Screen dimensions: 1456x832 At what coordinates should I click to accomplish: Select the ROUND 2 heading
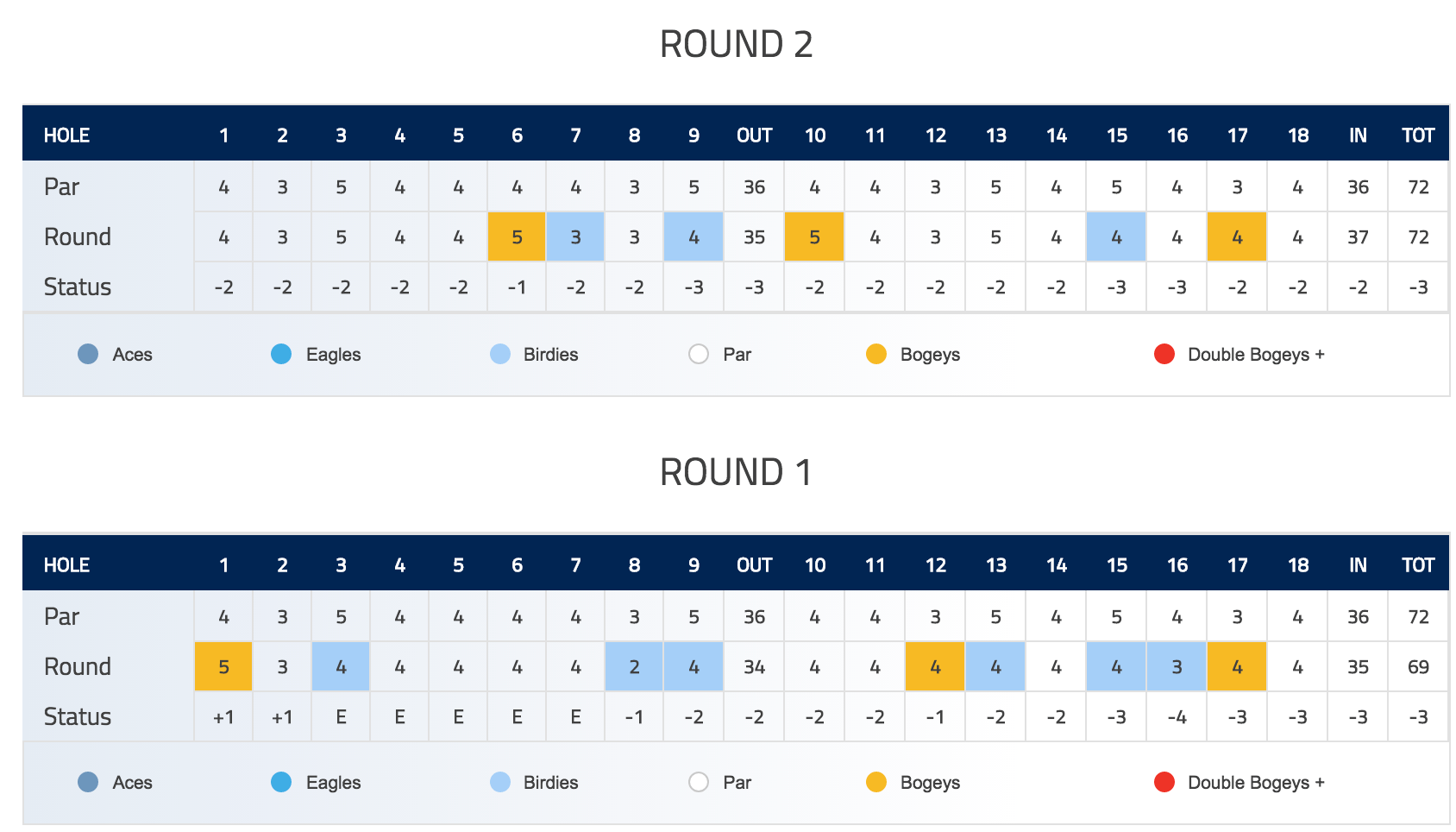[736, 44]
